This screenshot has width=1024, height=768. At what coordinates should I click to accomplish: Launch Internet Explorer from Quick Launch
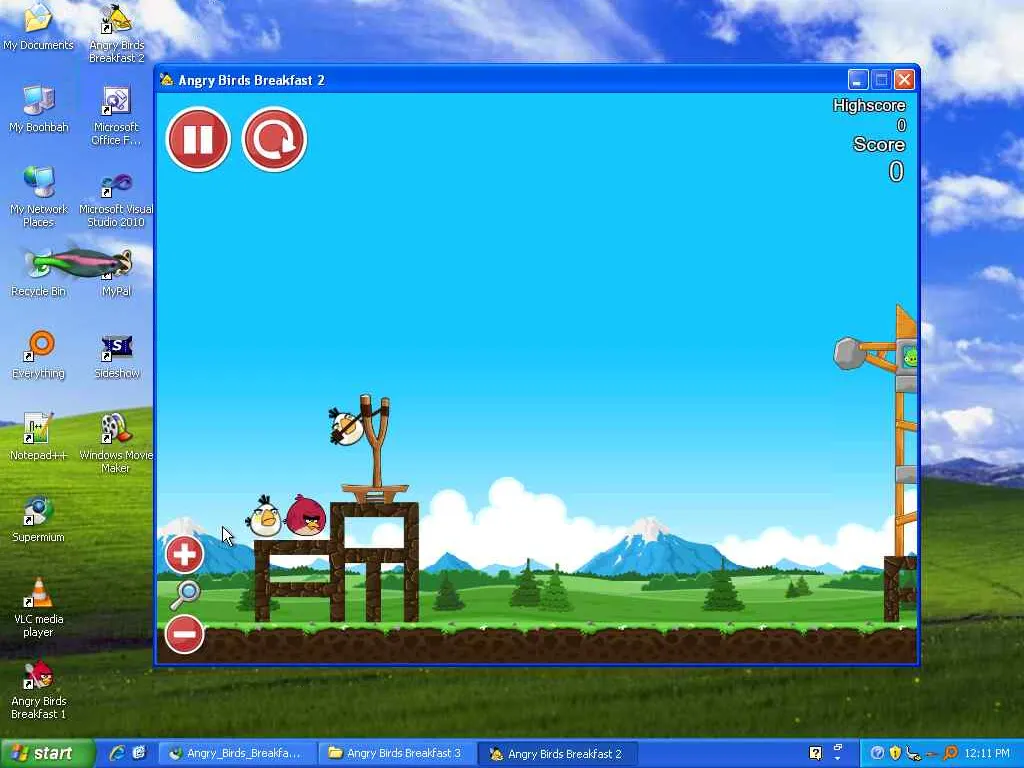[117, 753]
